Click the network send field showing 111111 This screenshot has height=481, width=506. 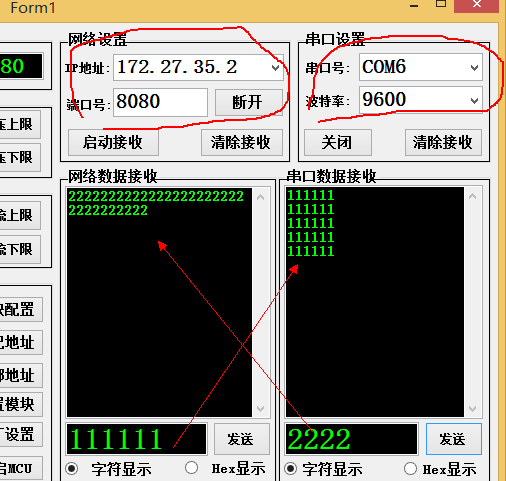coord(137,439)
